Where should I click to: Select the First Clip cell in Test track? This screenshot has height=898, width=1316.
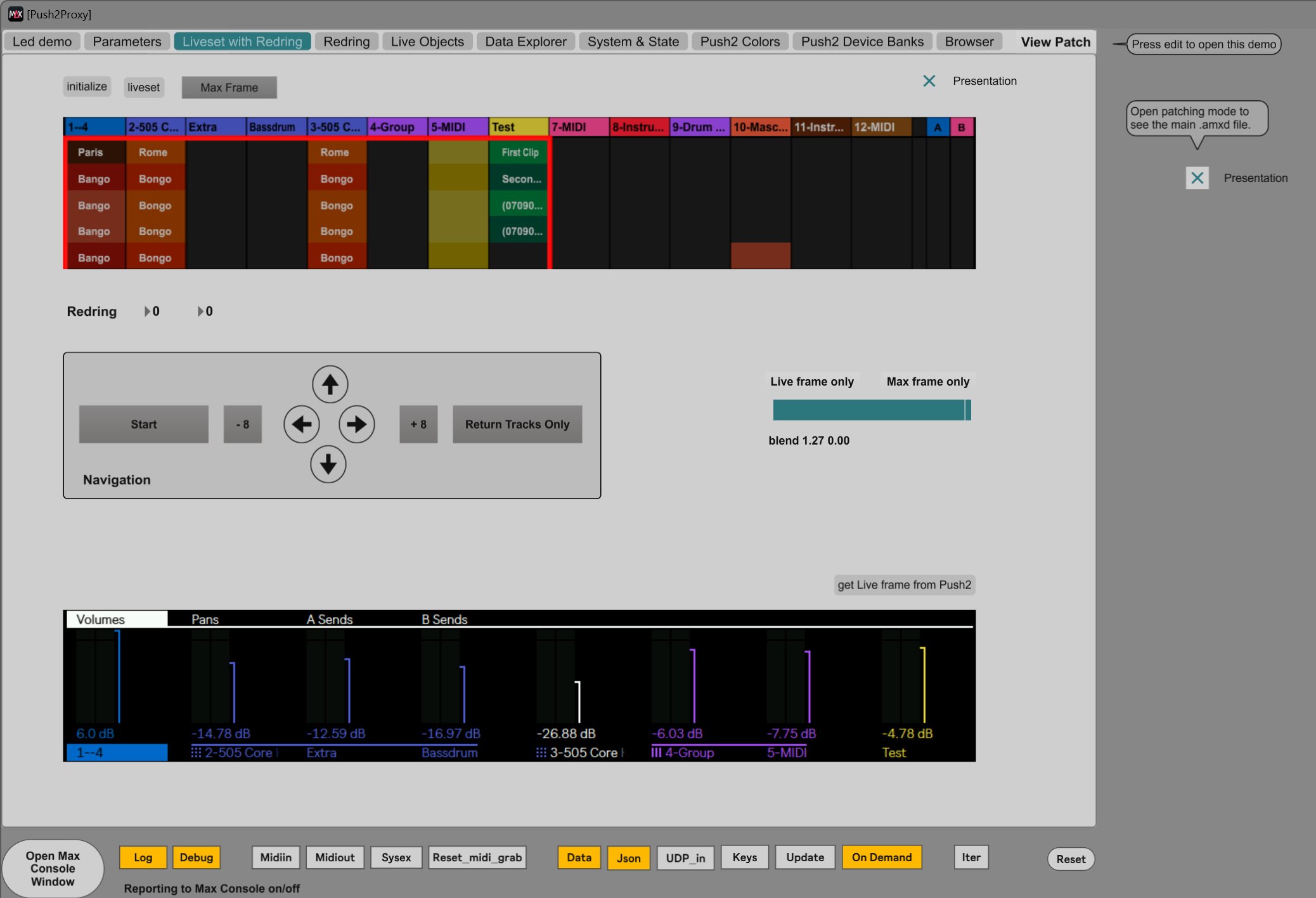pyautogui.click(x=519, y=152)
